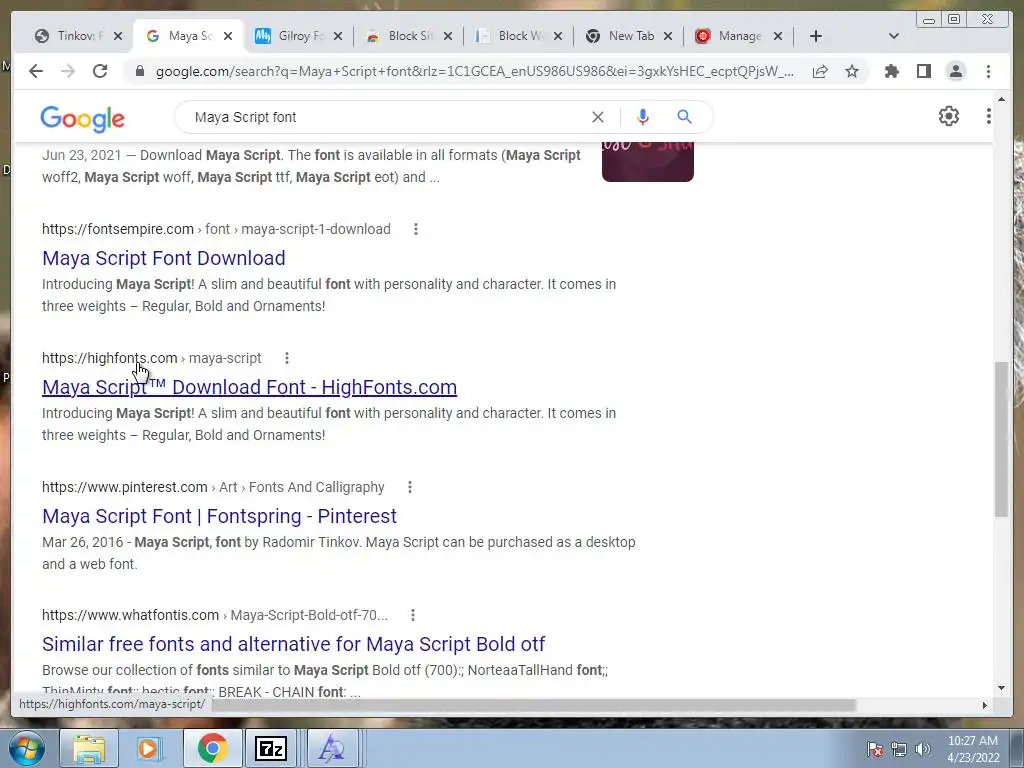Open volume control in system tray
The image size is (1024, 768).
[x=922, y=749]
